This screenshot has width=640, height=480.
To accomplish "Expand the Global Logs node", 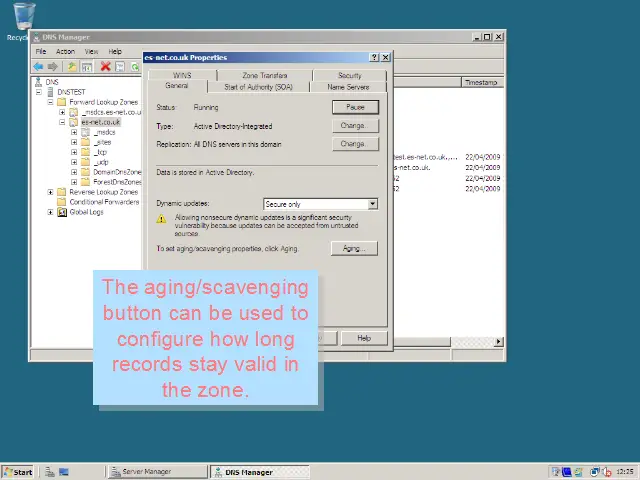I will pos(50,212).
